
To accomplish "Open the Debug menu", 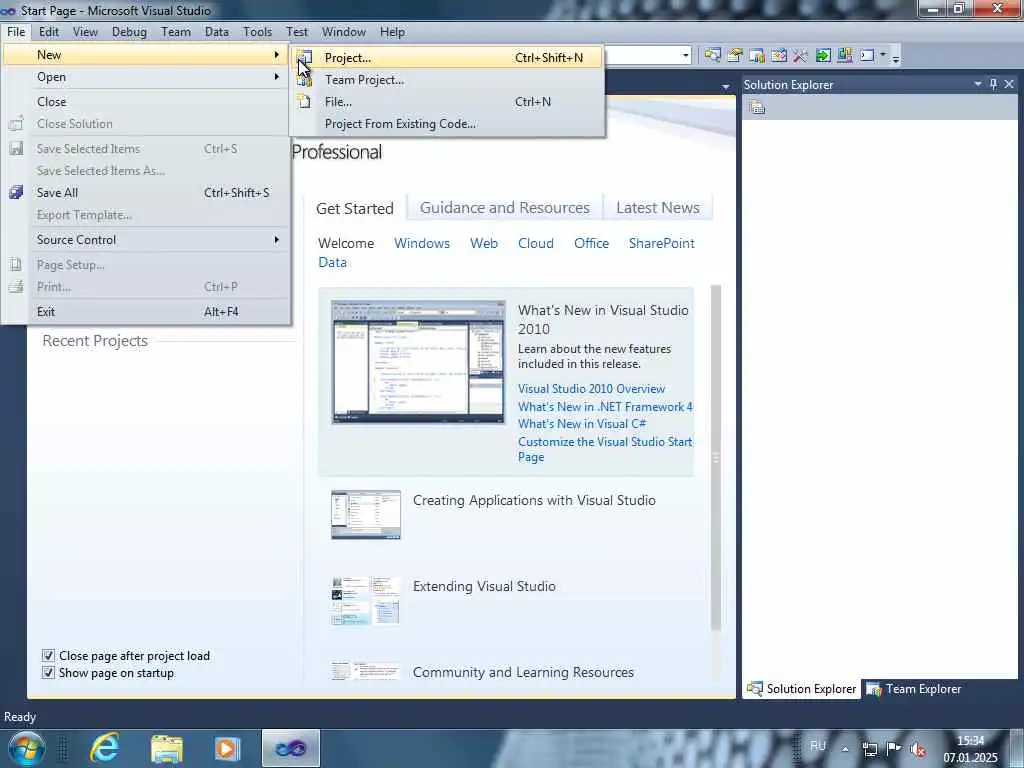I will (129, 31).
